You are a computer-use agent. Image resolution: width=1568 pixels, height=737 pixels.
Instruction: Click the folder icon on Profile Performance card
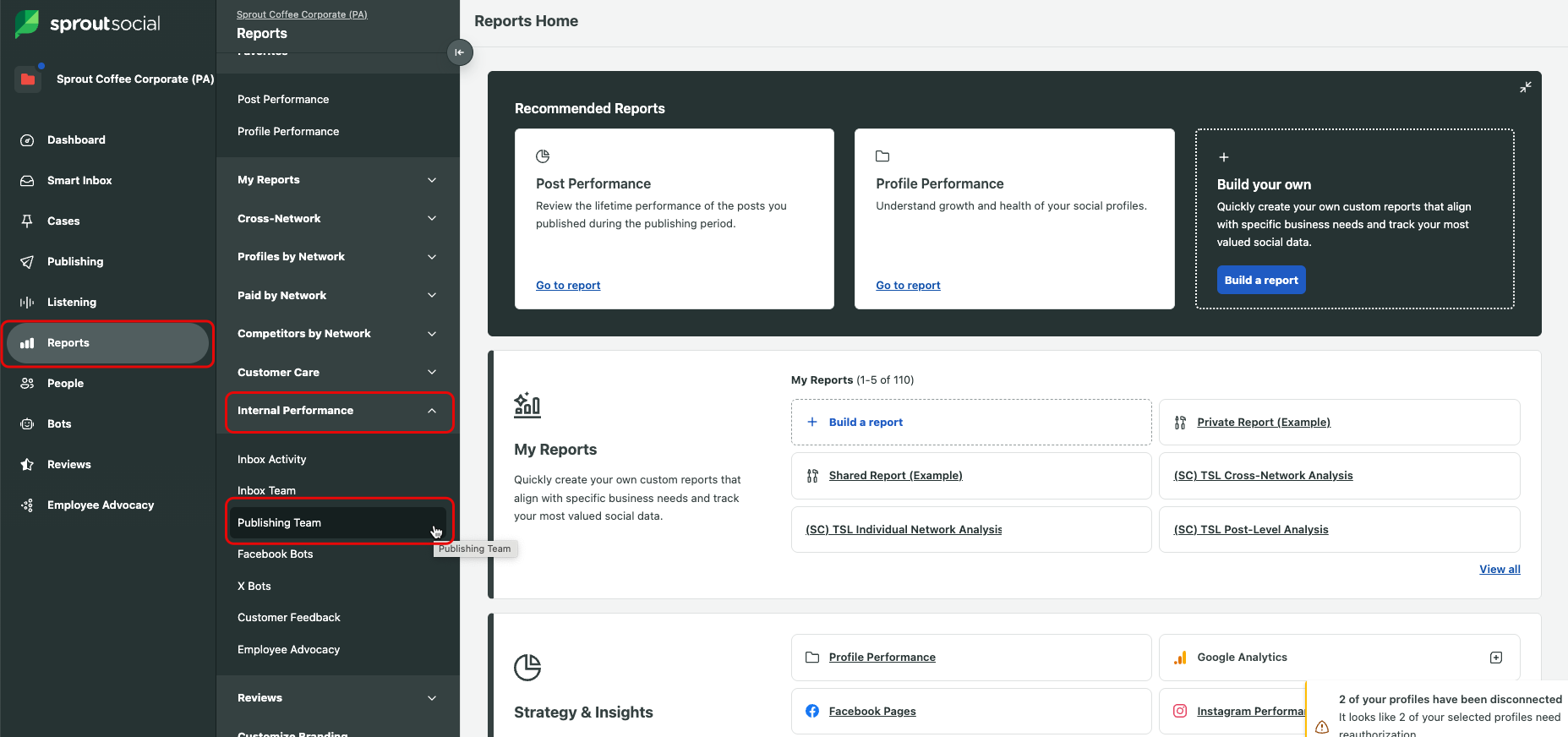pyautogui.click(x=882, y=156)
